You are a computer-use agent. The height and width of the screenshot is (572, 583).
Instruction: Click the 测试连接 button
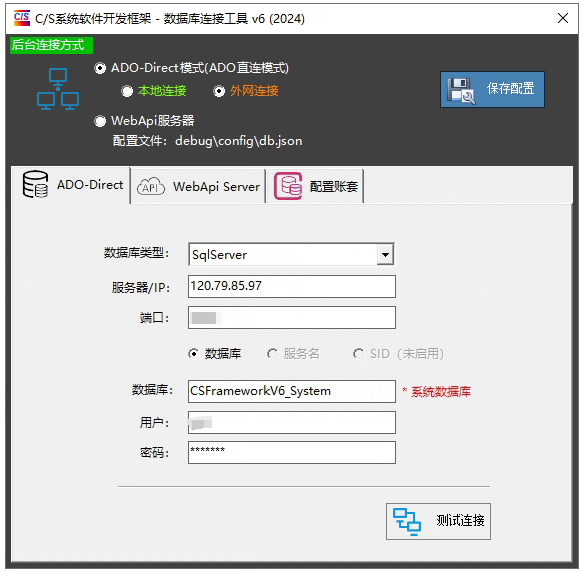click(x=438, y=521)
